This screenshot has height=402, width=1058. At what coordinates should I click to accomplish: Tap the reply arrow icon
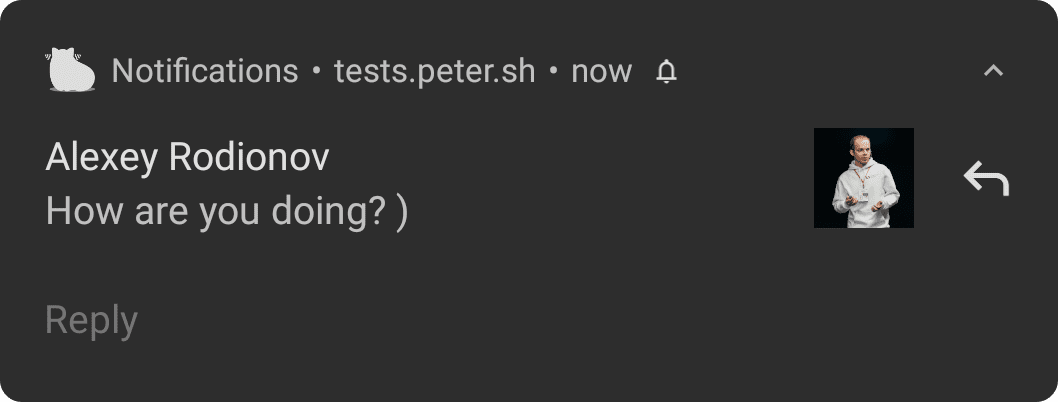[986, 179]
